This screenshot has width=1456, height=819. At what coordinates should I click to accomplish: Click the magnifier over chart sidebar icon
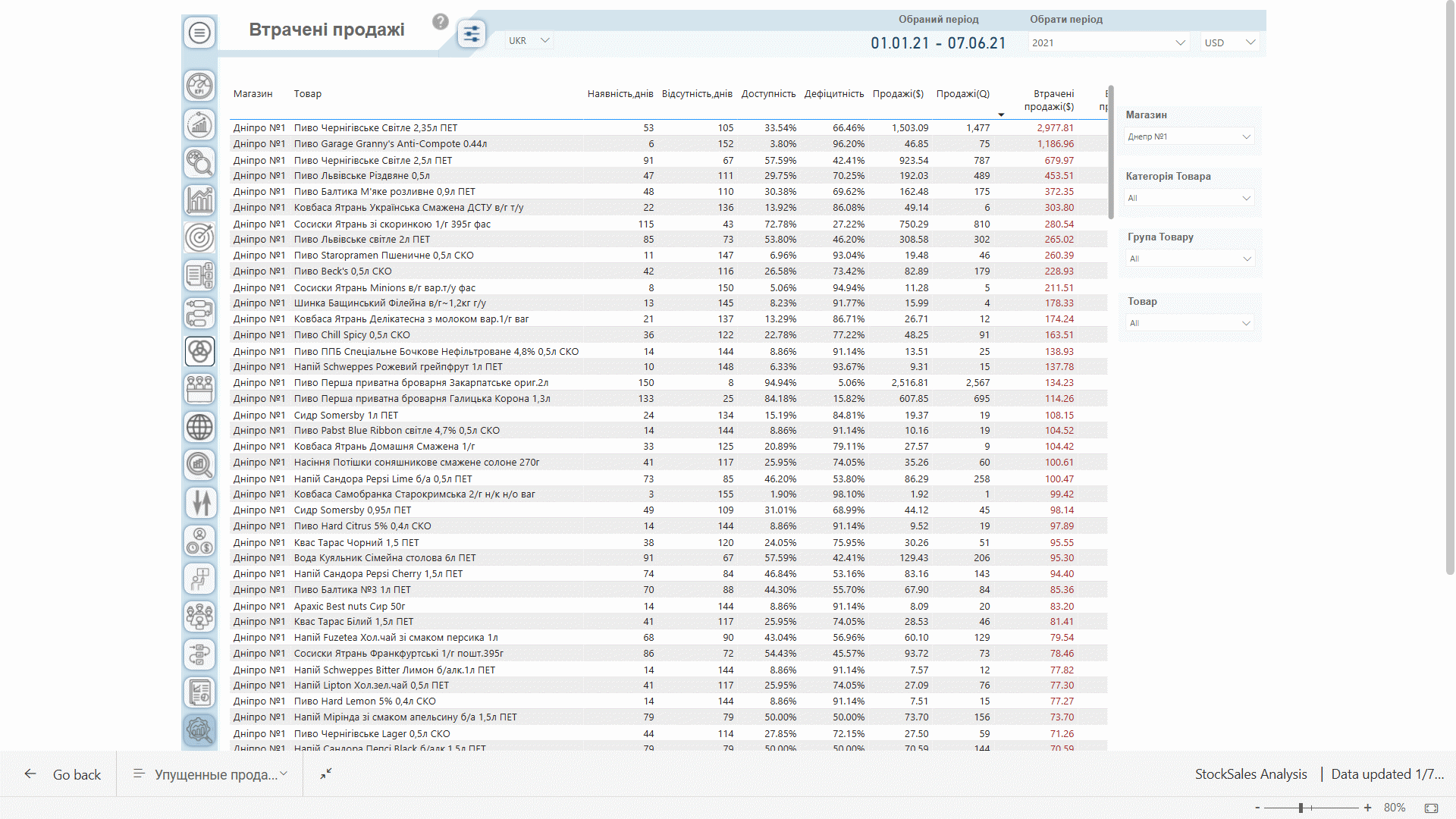pyautogui.click(x=199, y=465)
